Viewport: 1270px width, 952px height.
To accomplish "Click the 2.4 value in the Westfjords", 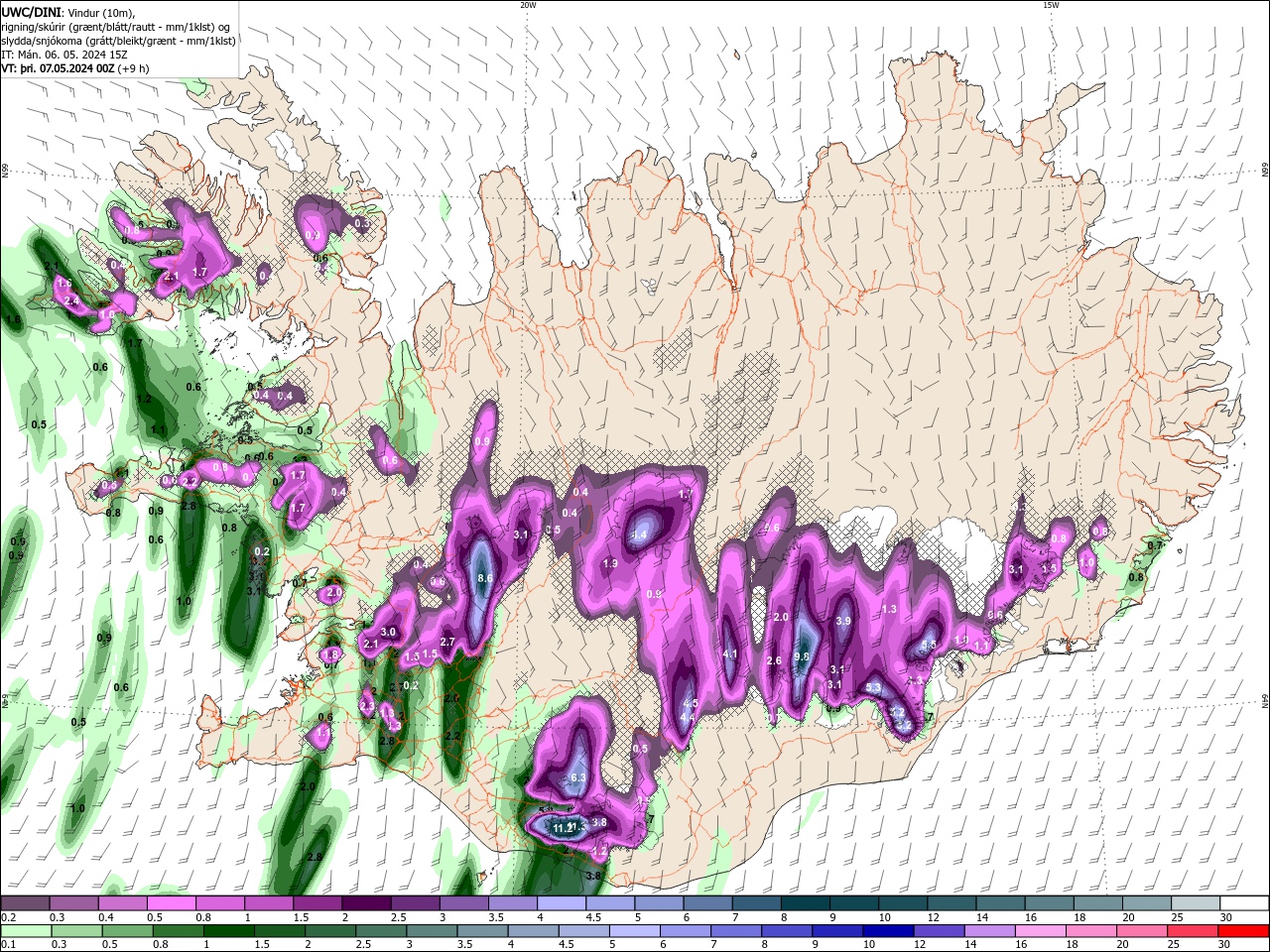I will pyautogui.click(x=70, y=300).
